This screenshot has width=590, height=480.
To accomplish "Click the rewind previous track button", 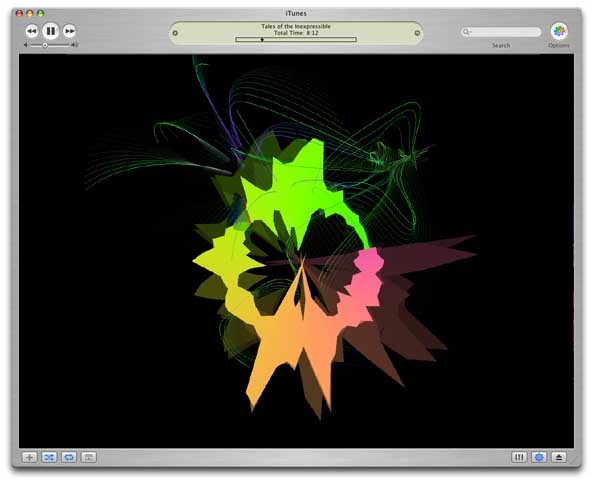I will pos(32,31).
